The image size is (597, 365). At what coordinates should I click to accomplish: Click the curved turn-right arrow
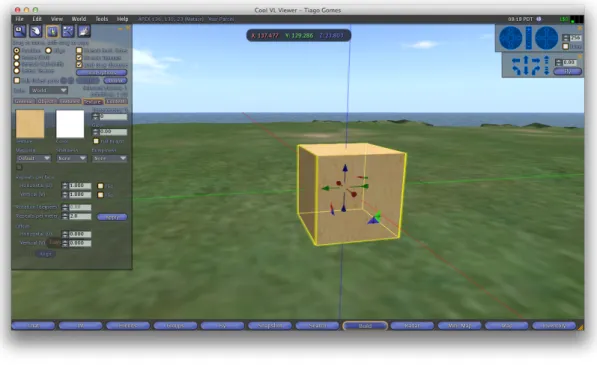536,70
